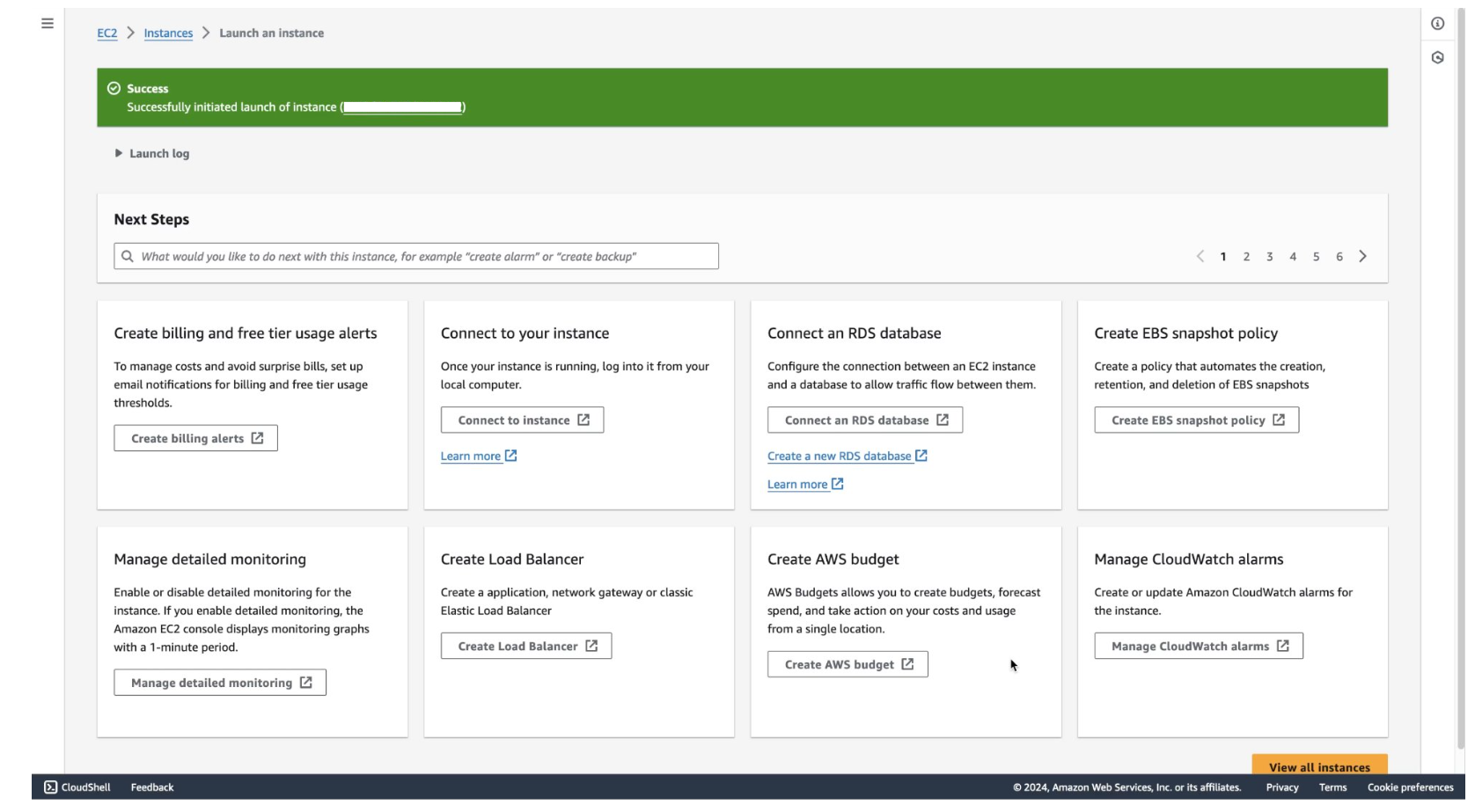Click external link icon beside Learn more under Connect to instance
The height and width of the screenshot is (812, 1475).
coord(511,456)
